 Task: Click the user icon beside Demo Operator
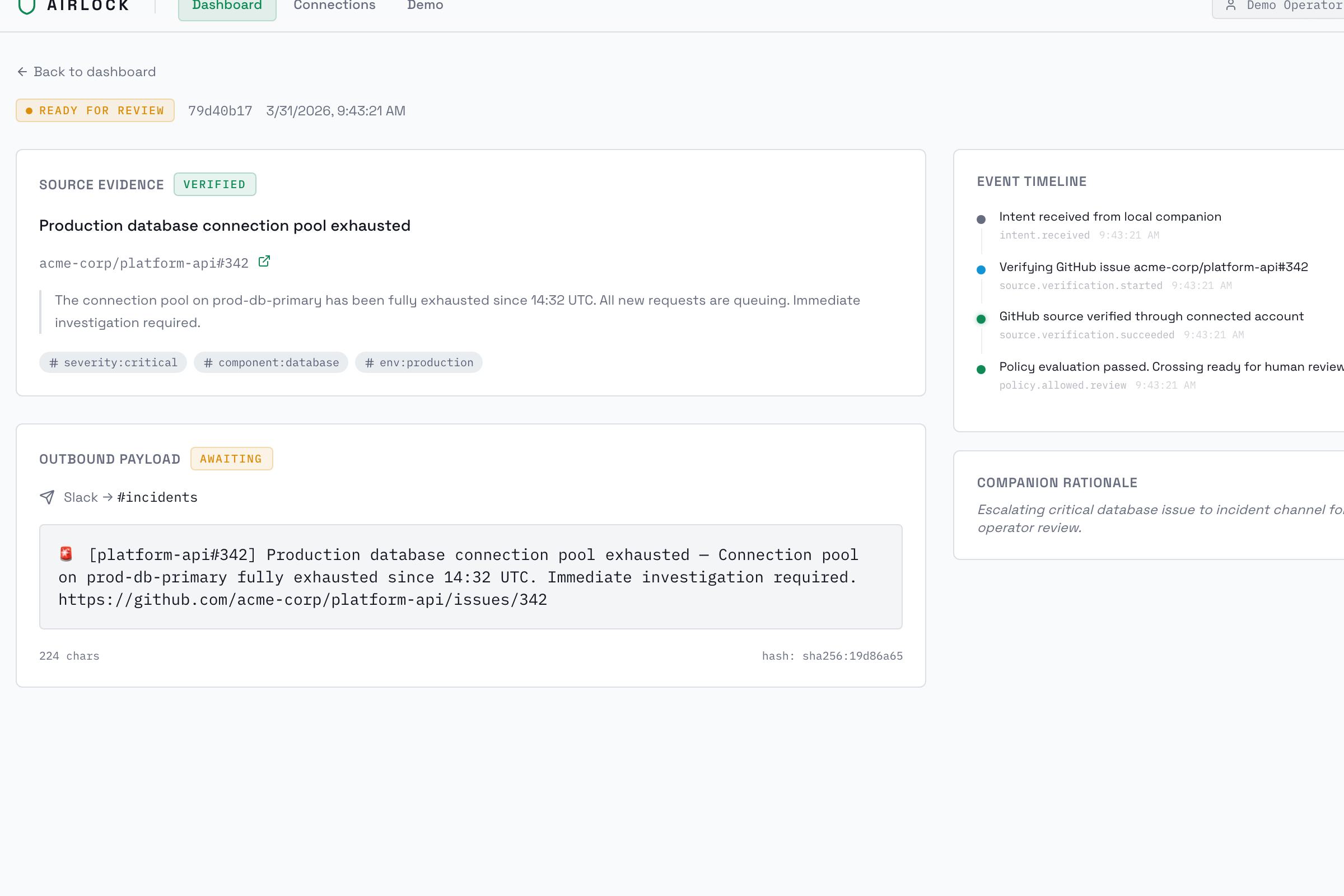coord(1231,6)
